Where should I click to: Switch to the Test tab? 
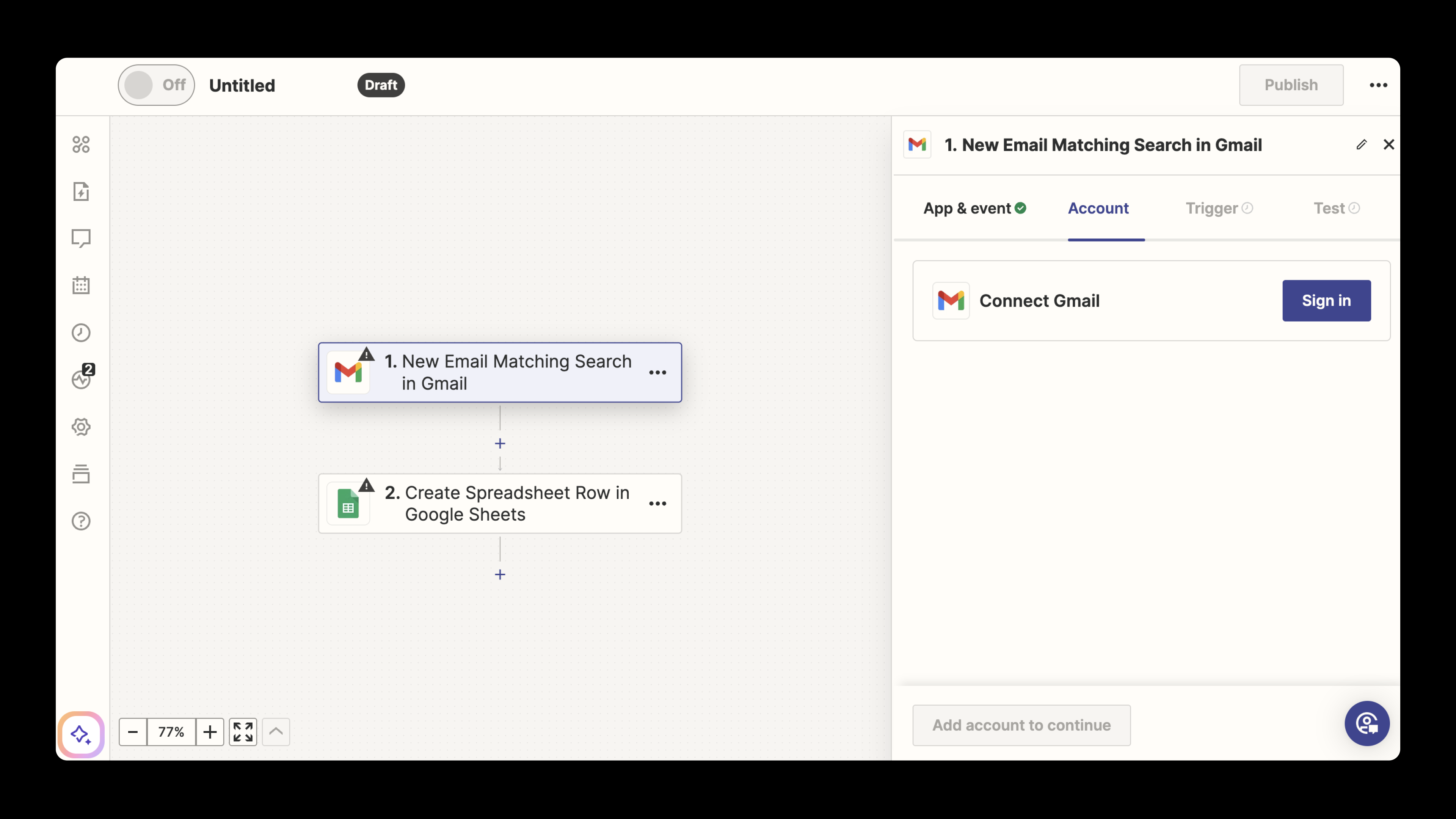point(1336,208)
